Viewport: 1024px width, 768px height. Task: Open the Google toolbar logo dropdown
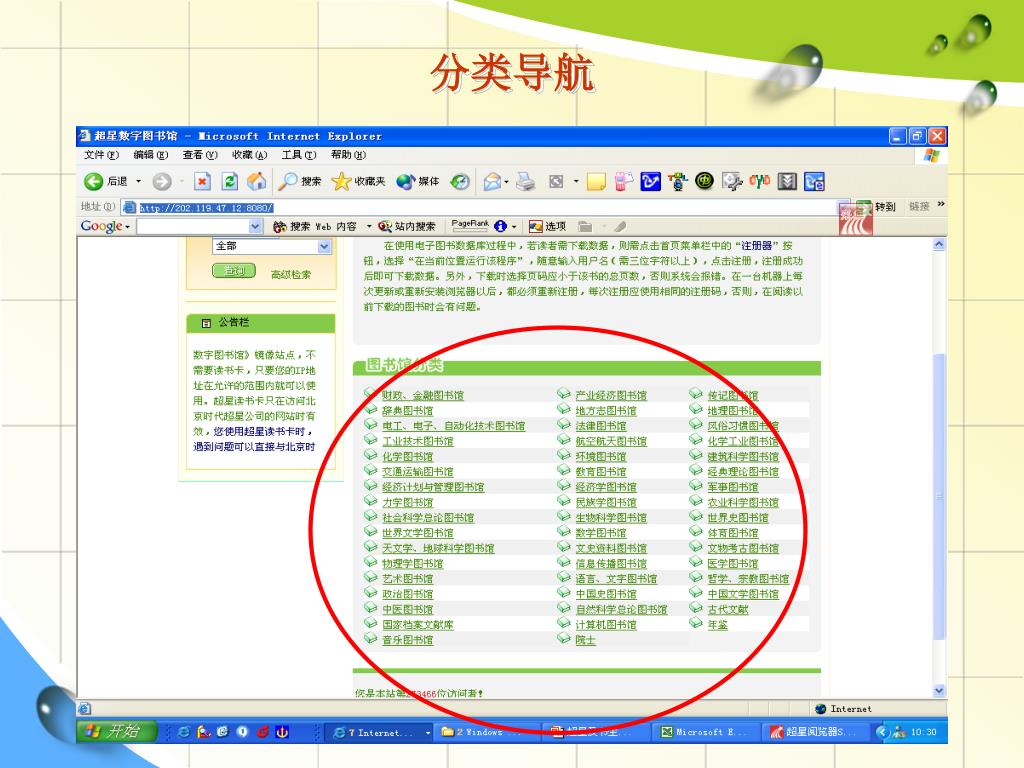[104, 226]
